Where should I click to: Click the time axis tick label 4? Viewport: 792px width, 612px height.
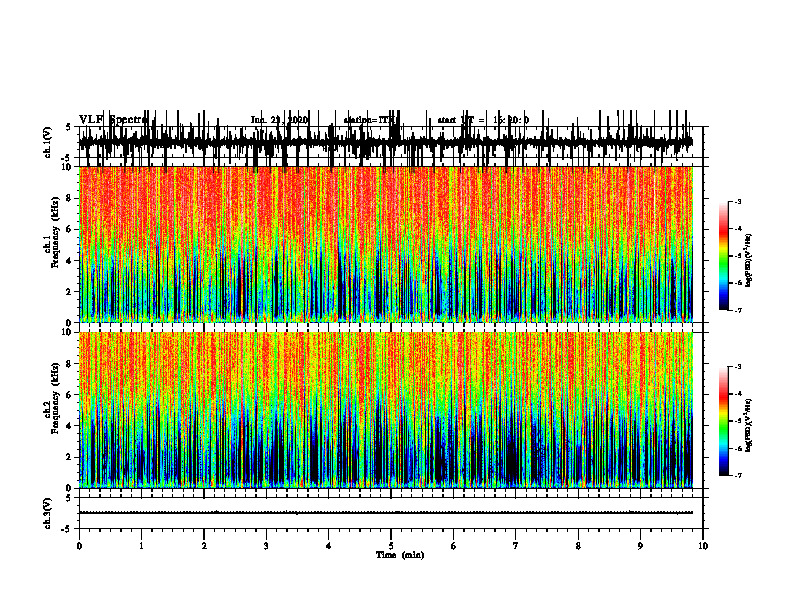(329, 546)
